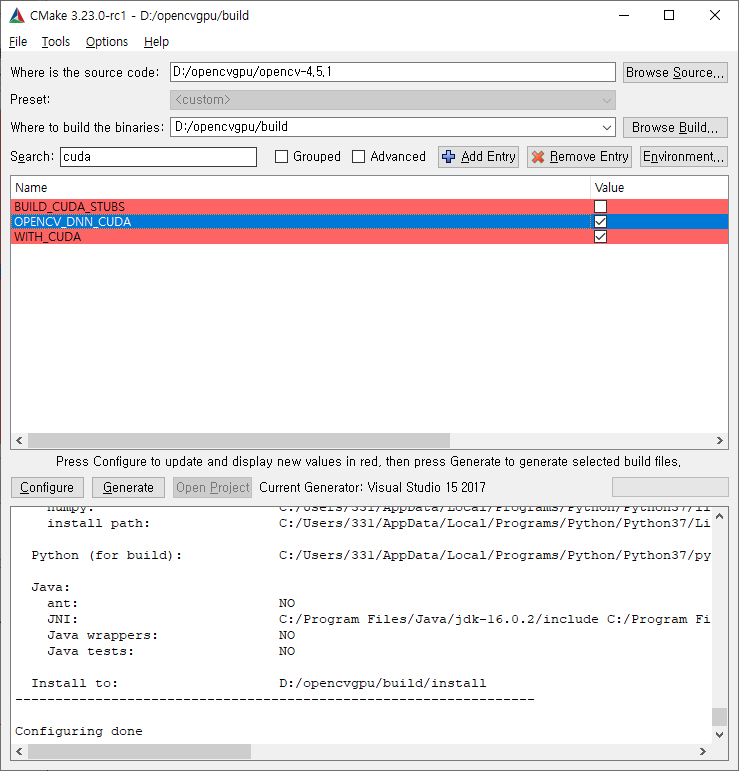The image size is (739, 771).
Task: Click 'Current Generator: Visual Studio 15 2017' label
Action: (372, 487)
